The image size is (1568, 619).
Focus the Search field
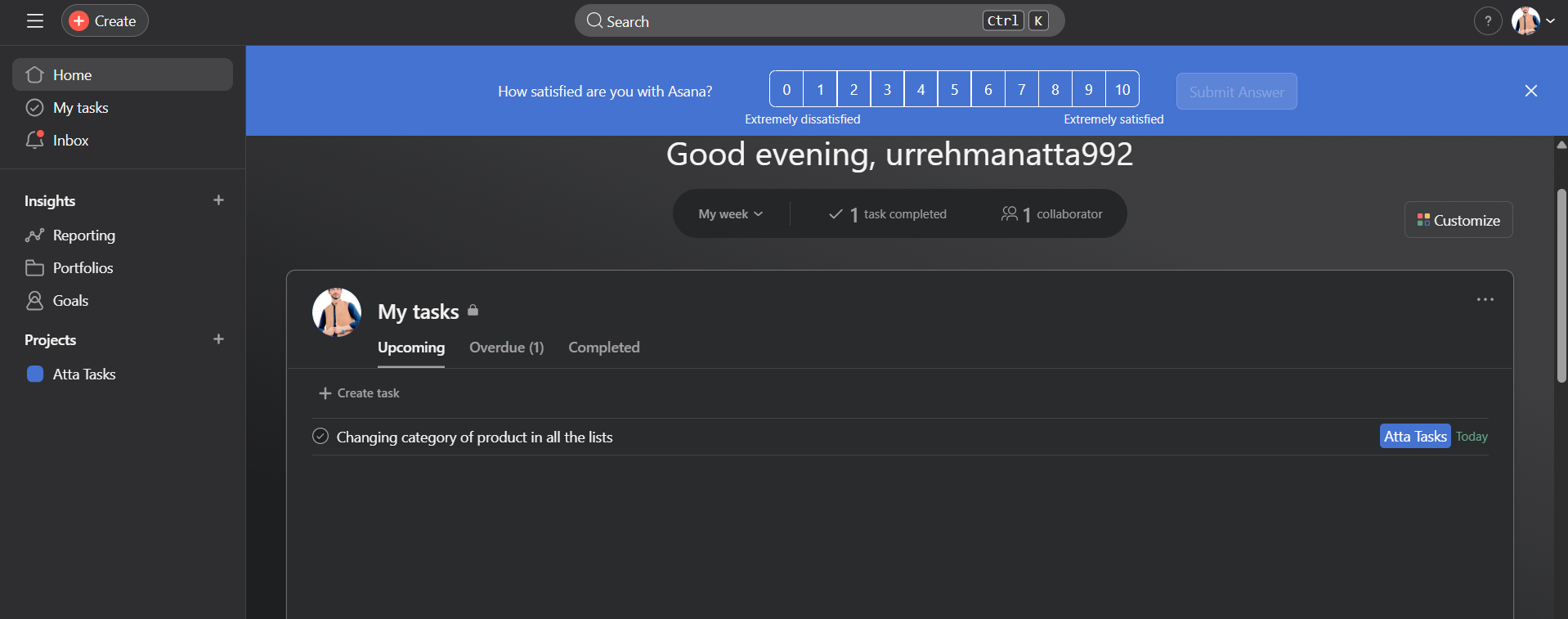coord(819,21)
